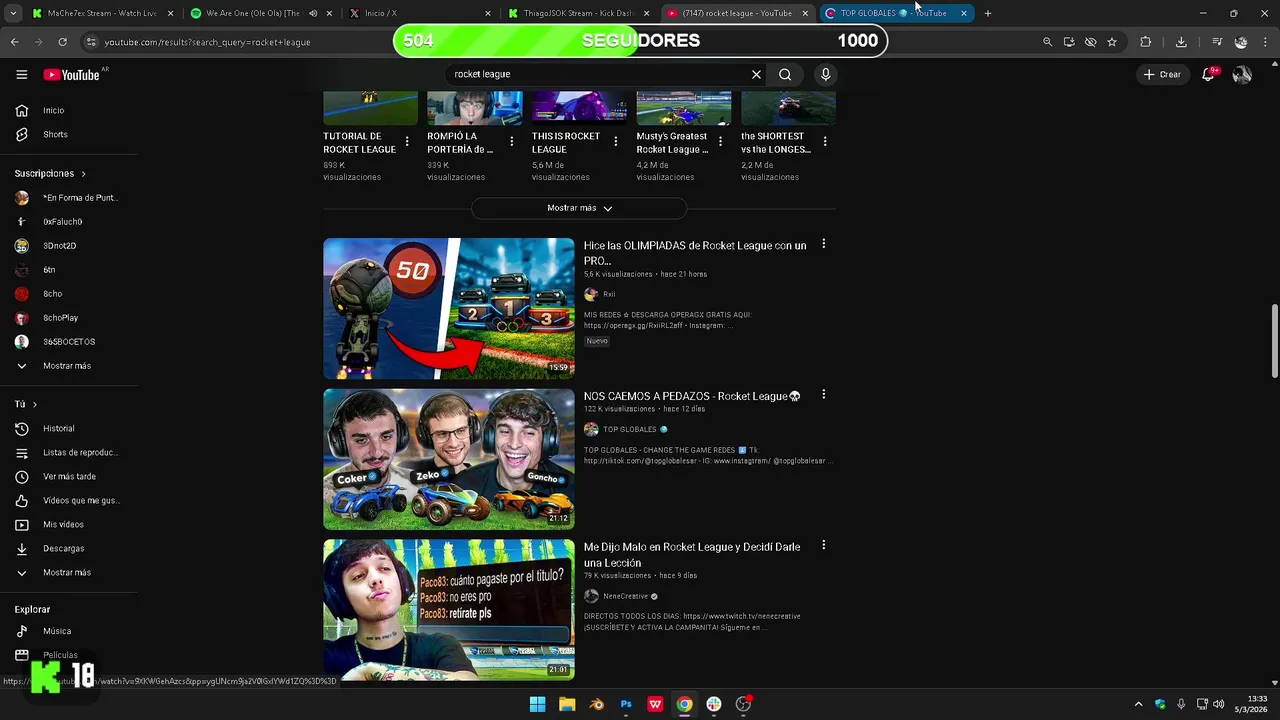Click the YouTube logo
The width and height of the screenshot is (1280, 720).
pyautogui.click(x=72, y=74)
